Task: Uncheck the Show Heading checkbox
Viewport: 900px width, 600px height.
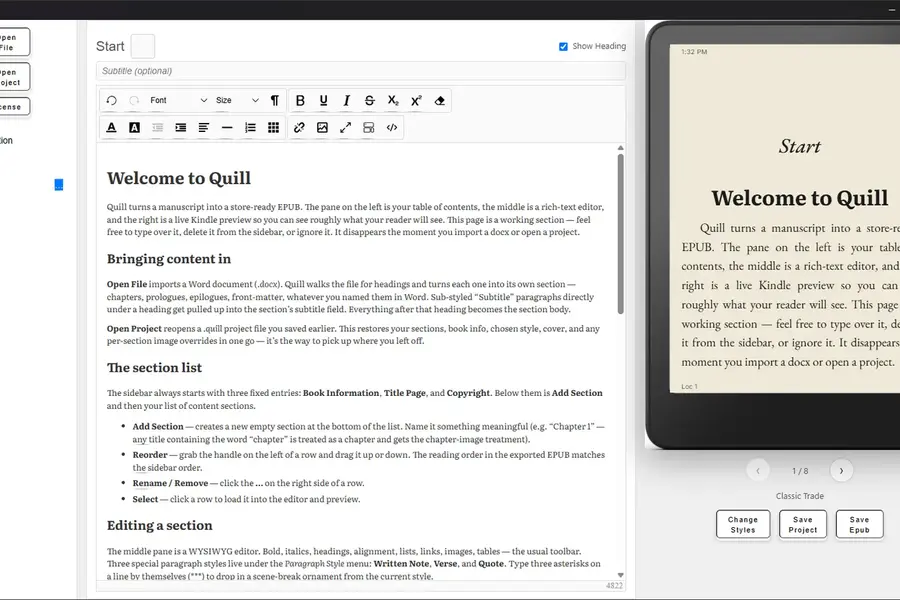Action: coord(563,47)
